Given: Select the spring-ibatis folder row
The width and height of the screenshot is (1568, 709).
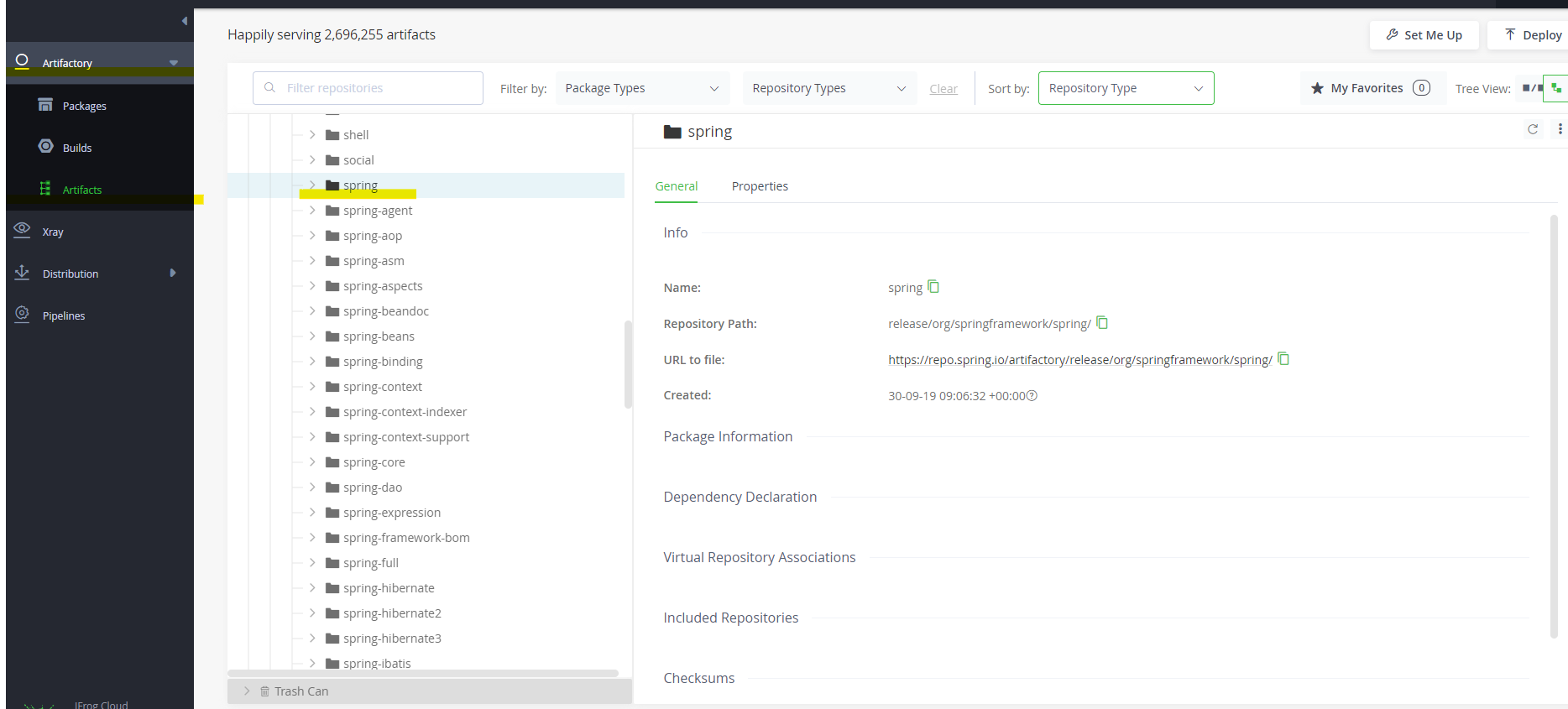Looking at the screenshot, I should 426,663.
